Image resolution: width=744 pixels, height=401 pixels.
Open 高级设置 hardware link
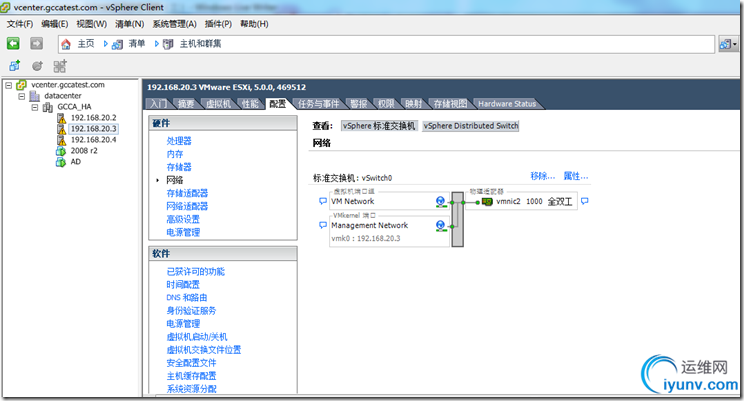[x=183, y=219]
